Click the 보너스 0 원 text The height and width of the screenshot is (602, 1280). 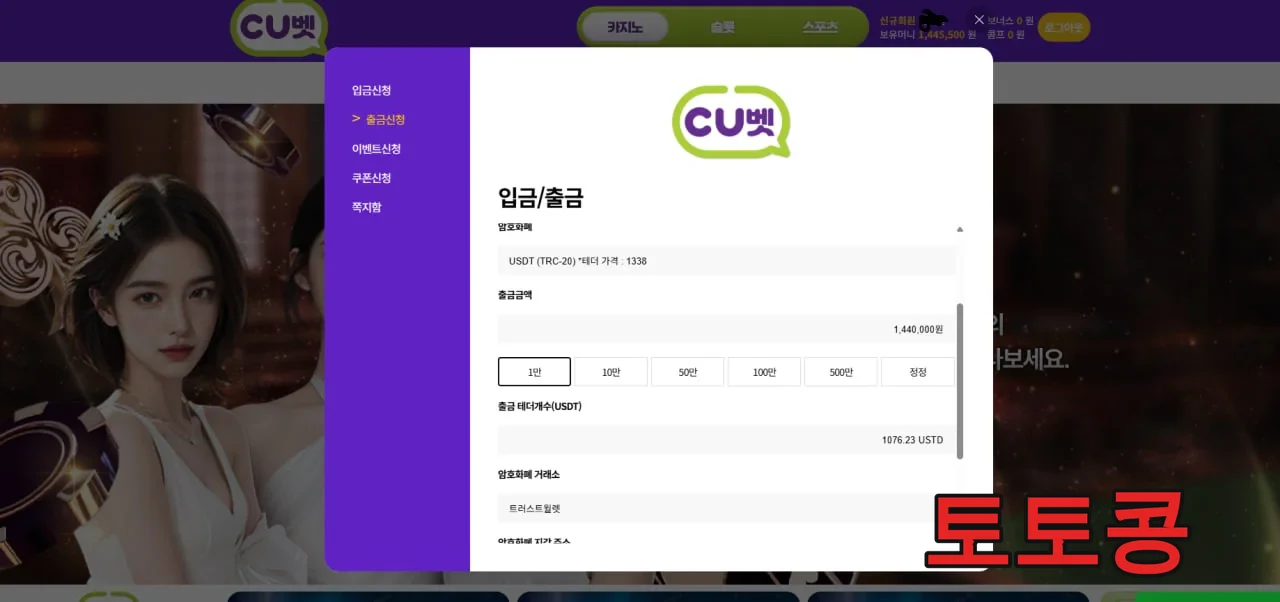1009,20
